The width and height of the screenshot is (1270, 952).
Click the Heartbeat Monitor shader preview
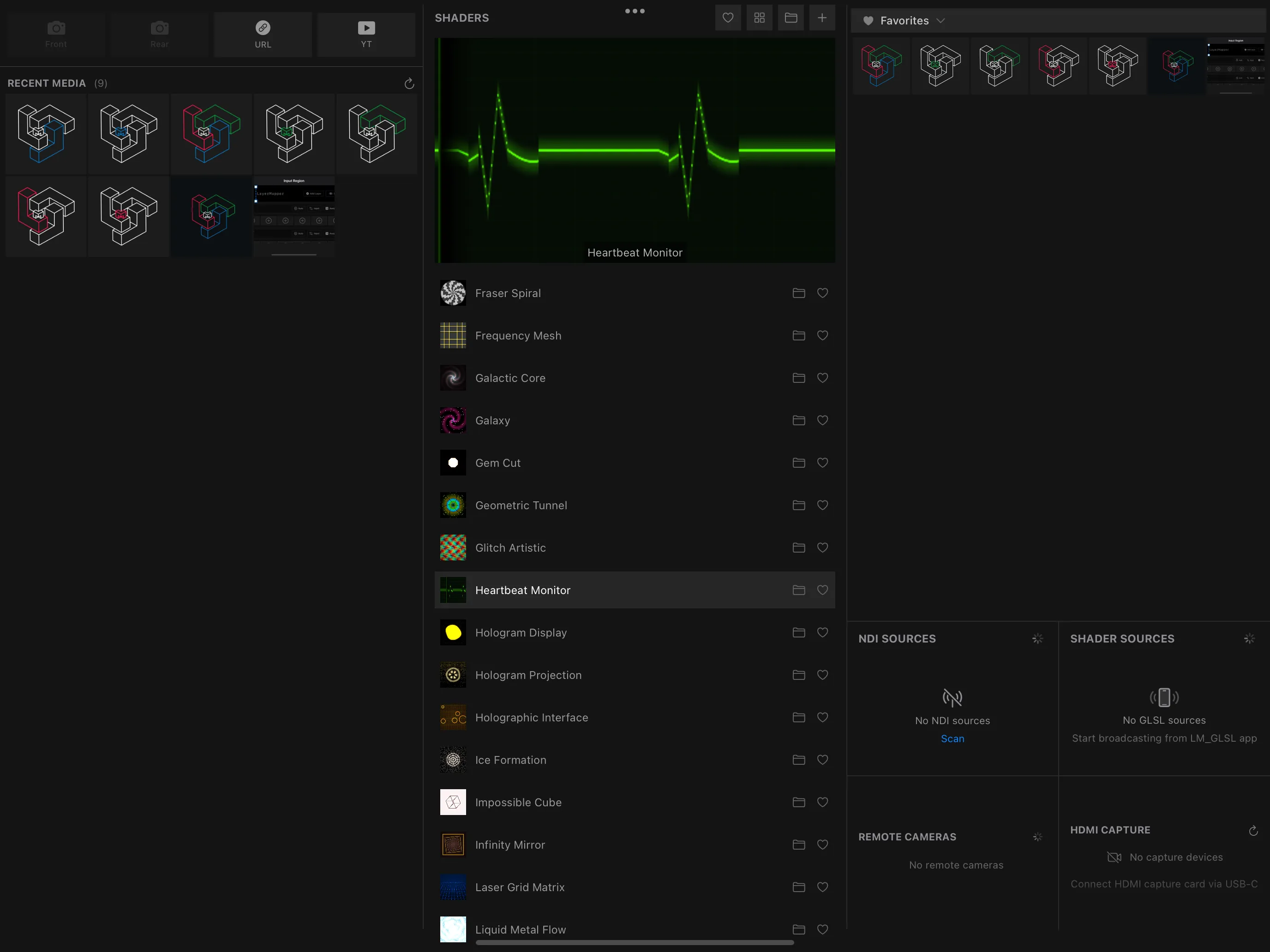635,150
